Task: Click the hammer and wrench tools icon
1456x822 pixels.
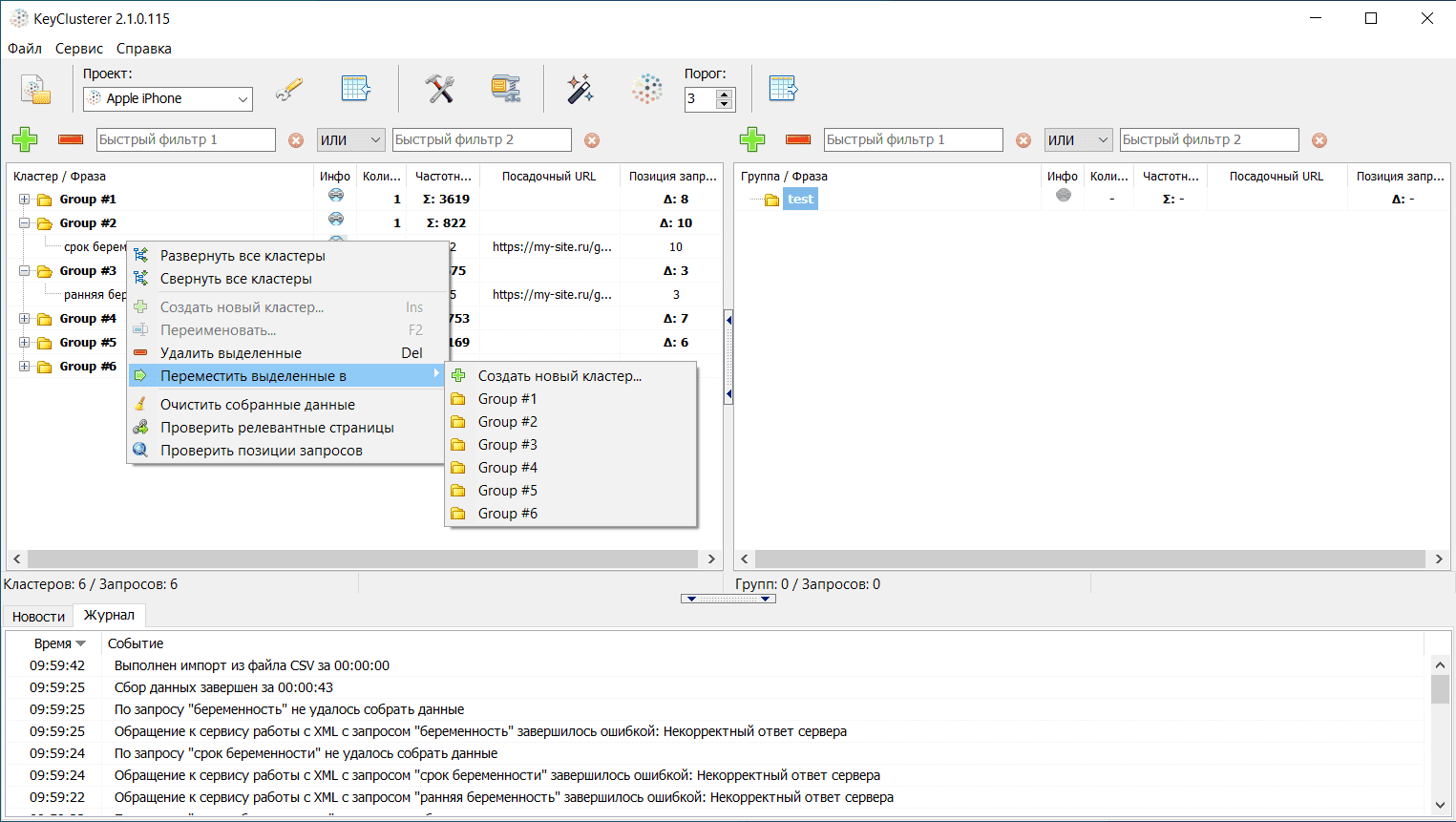Action: point(439,89)
